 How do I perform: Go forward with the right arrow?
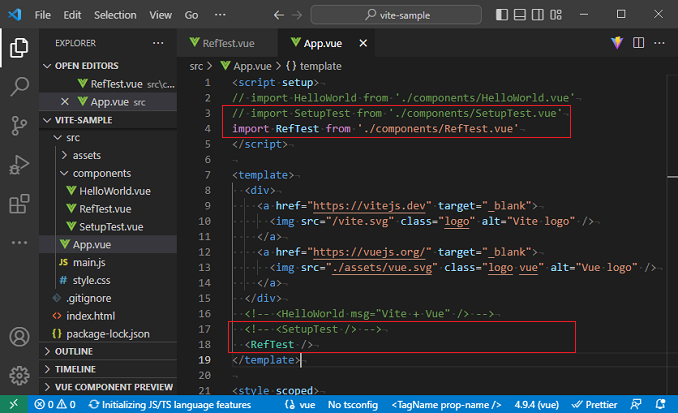pos(297,15)
